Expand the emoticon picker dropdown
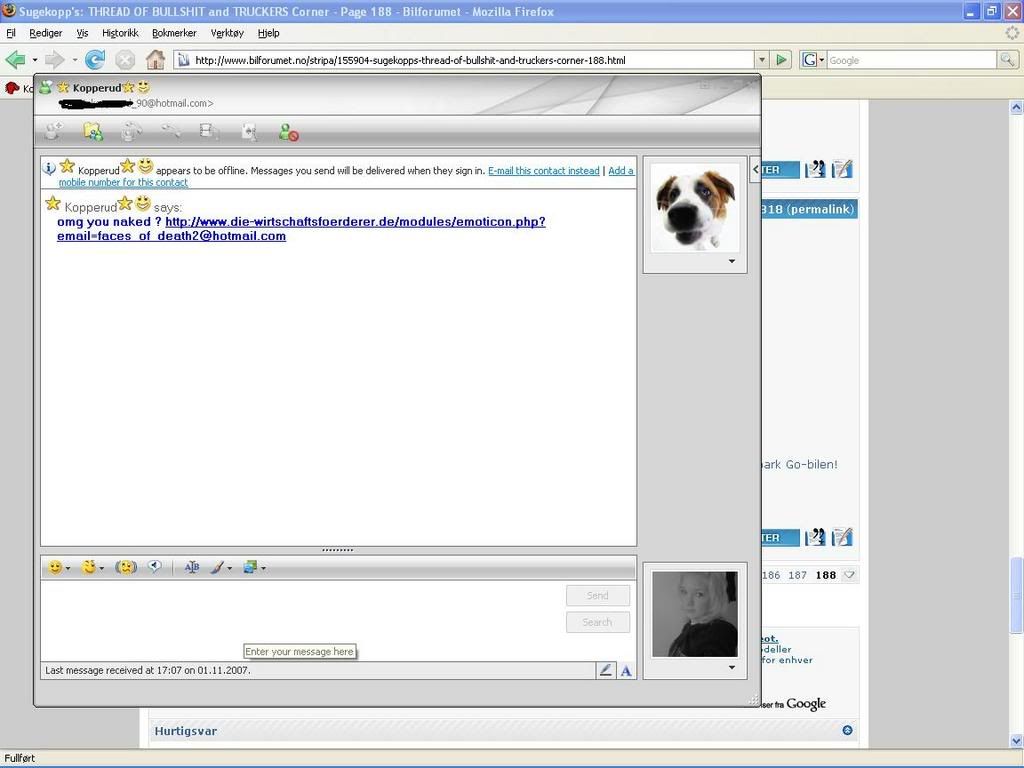 (x=68, y=568)
